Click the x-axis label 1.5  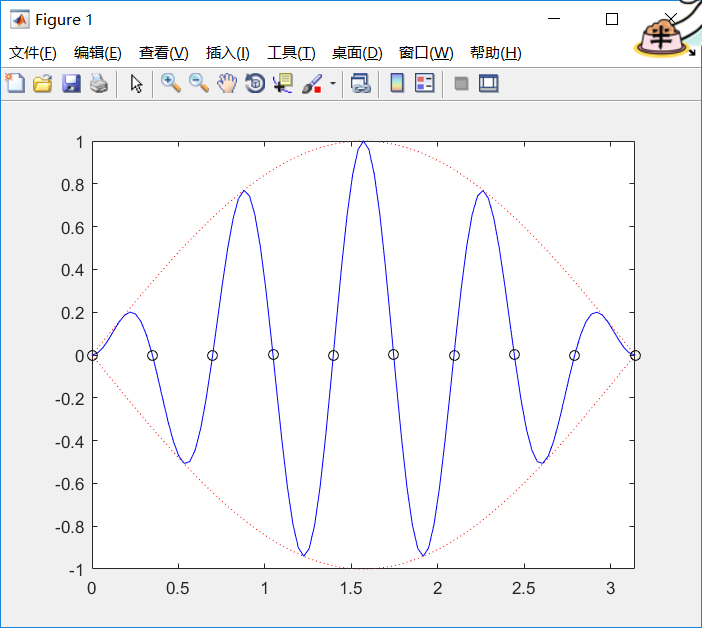point(351,588)
